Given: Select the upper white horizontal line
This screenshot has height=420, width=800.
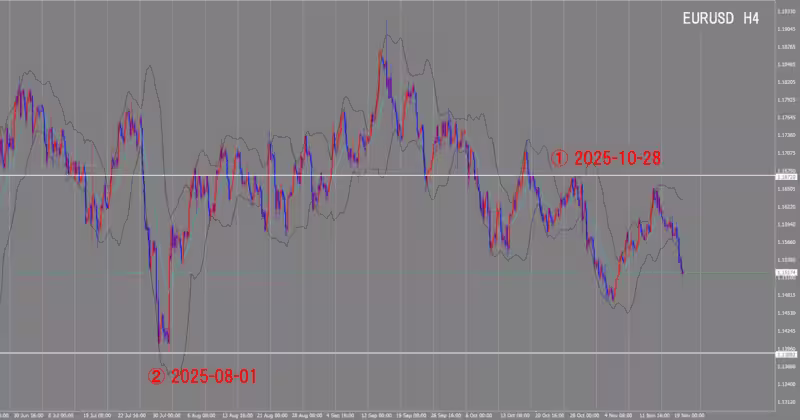Looking at the screenshot, I should coord(300,176).
